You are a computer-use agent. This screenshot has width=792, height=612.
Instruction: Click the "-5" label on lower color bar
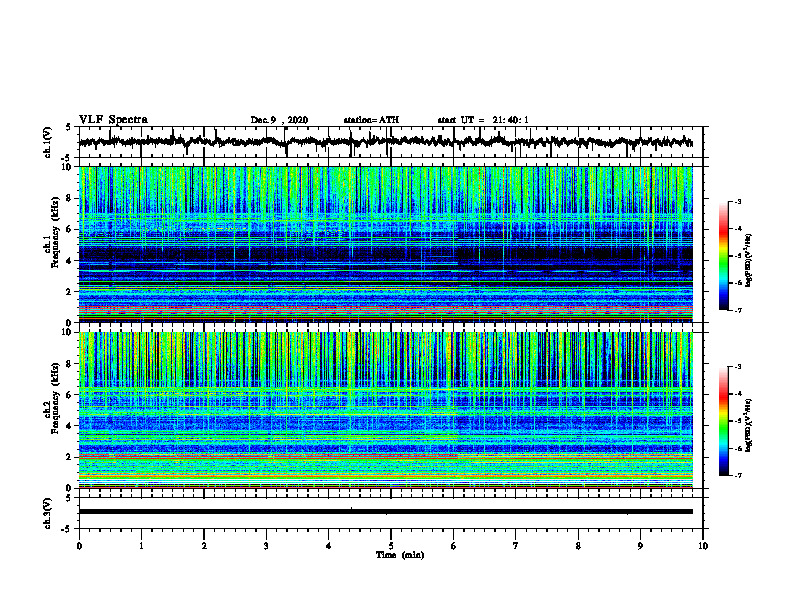(737, 421)
